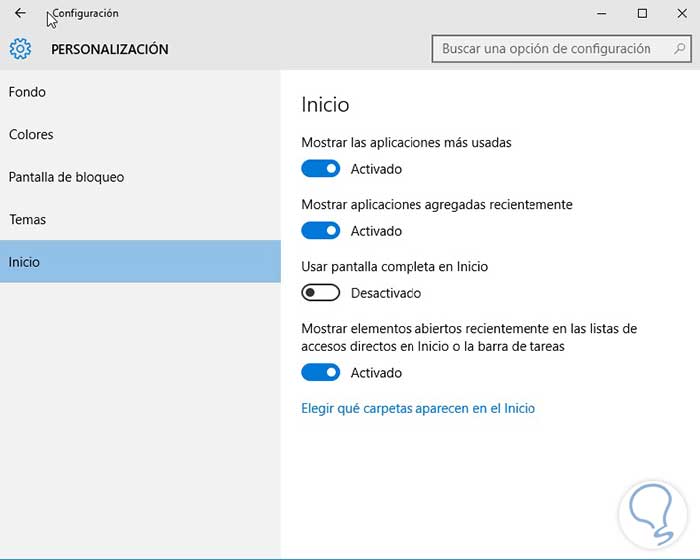Turn off Mostrar aplicaciones agregadas recientemente
Screen dimensions: 700x560
tap(321, 231)
